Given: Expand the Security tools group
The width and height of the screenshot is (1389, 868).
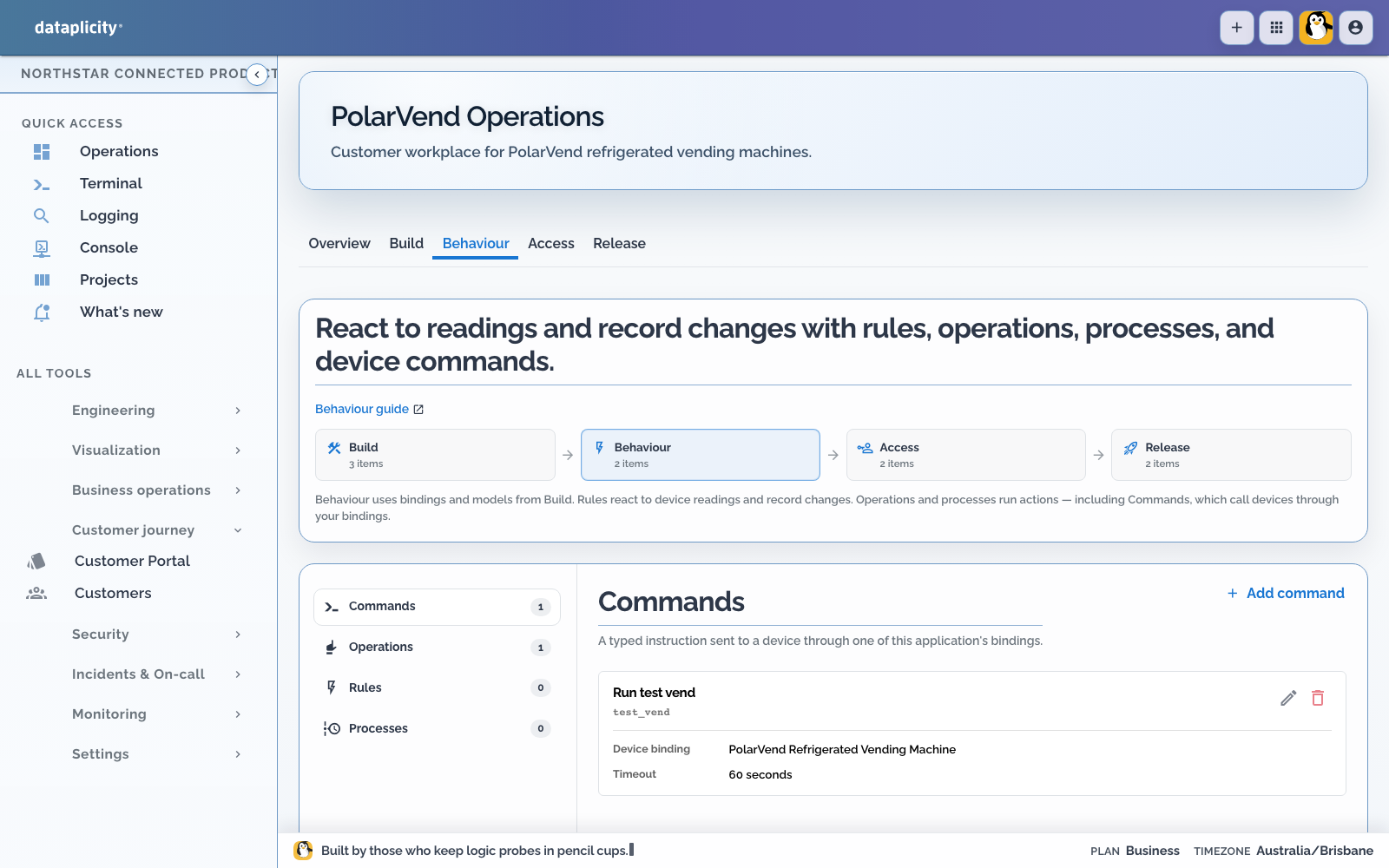Looking at the screenshot, I should click(x=155, y=635).
